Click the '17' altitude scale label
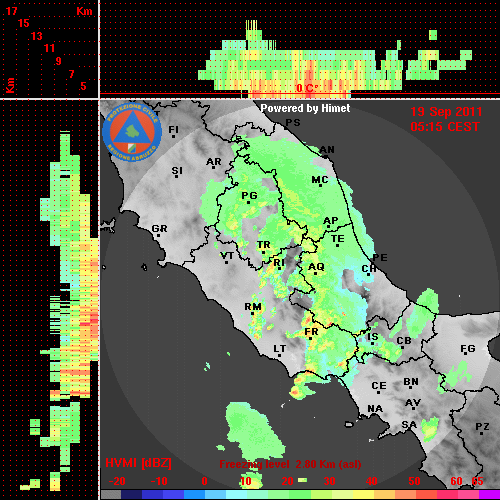500x500 pixels. pyautogui.click(x=11, y=11)
